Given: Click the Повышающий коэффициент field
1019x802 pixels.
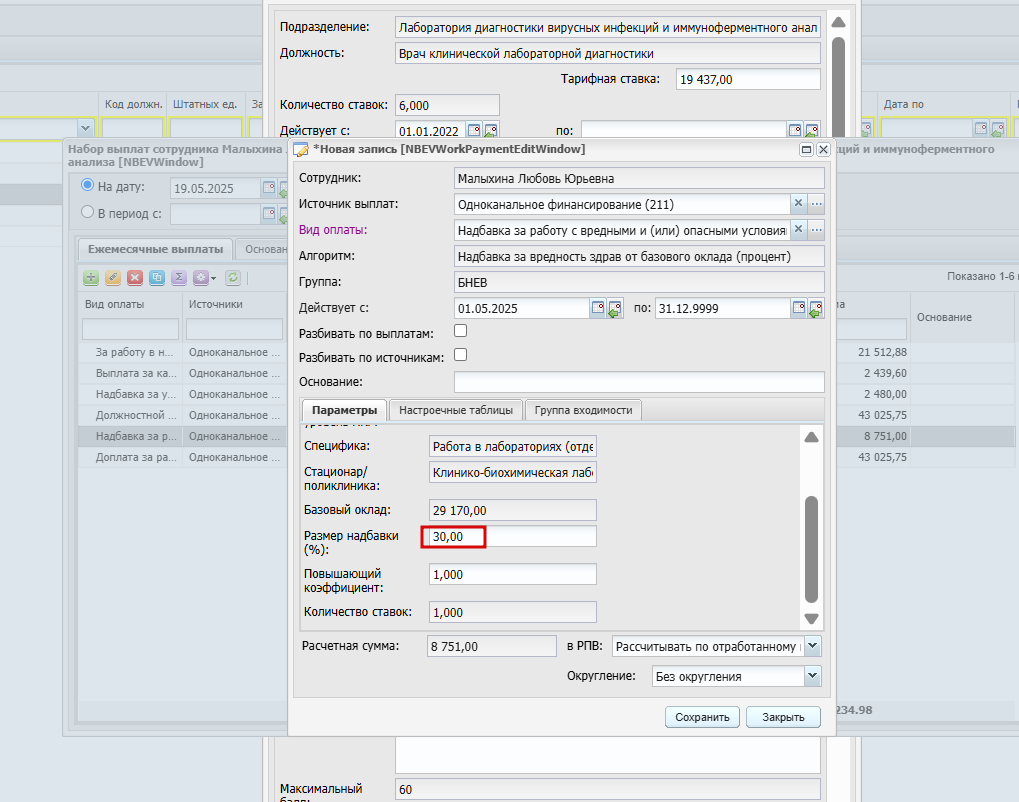Looking at the screenshot, I should click(x=513, y=575).
